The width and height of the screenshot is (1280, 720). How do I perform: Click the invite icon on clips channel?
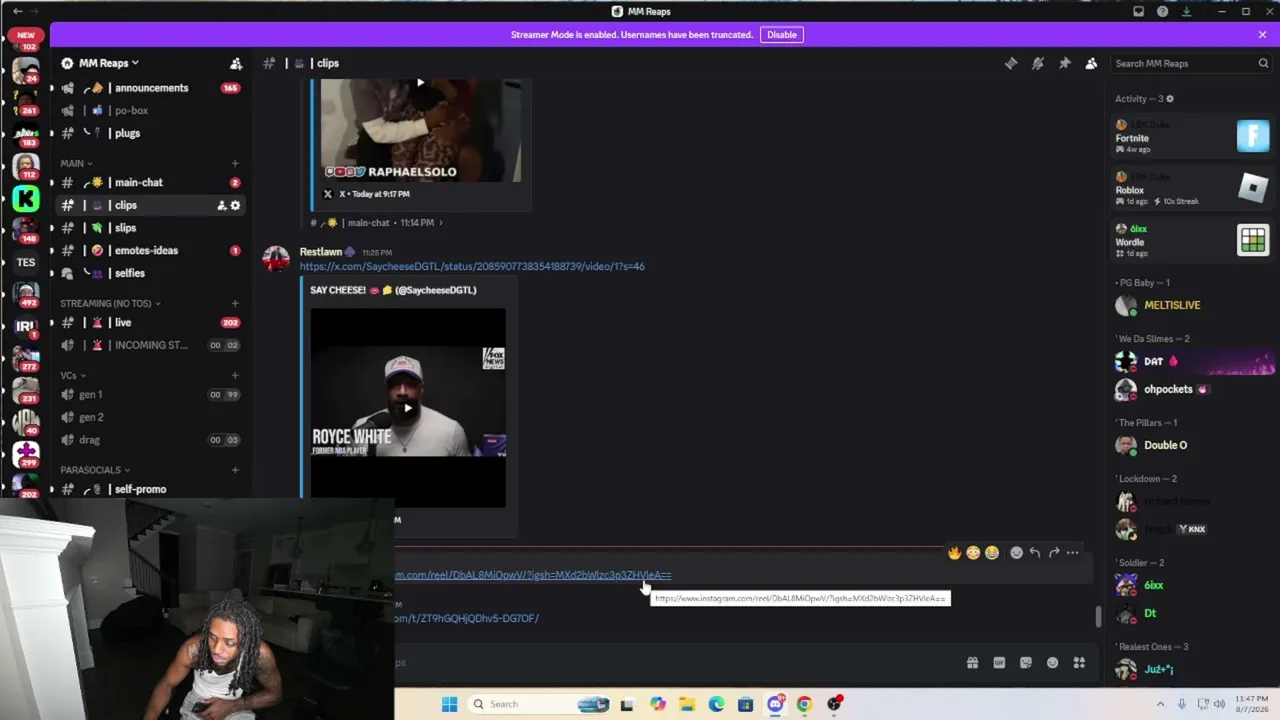(221, 205)
